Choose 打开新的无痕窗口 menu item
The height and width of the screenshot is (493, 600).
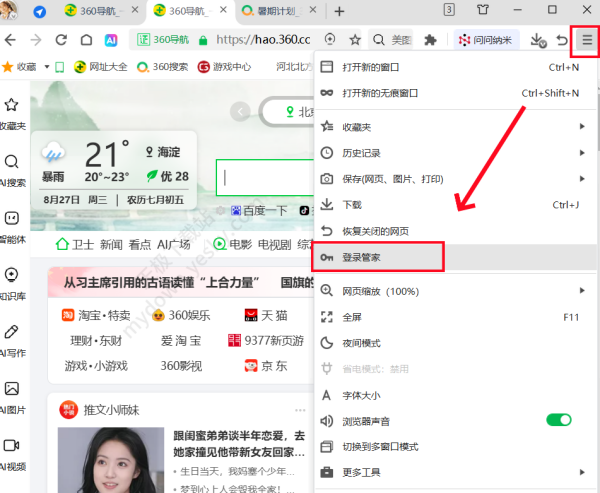[x=380, y=93]
